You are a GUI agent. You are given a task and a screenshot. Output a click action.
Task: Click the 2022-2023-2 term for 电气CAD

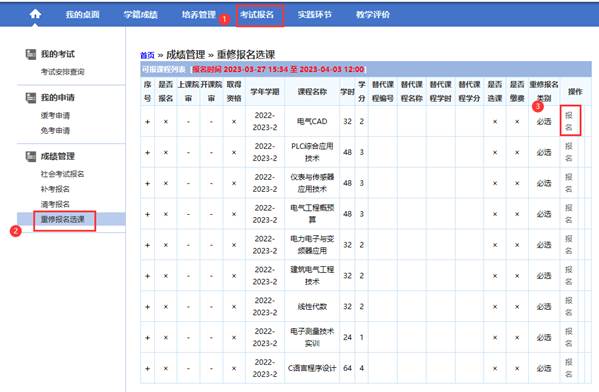265,121
